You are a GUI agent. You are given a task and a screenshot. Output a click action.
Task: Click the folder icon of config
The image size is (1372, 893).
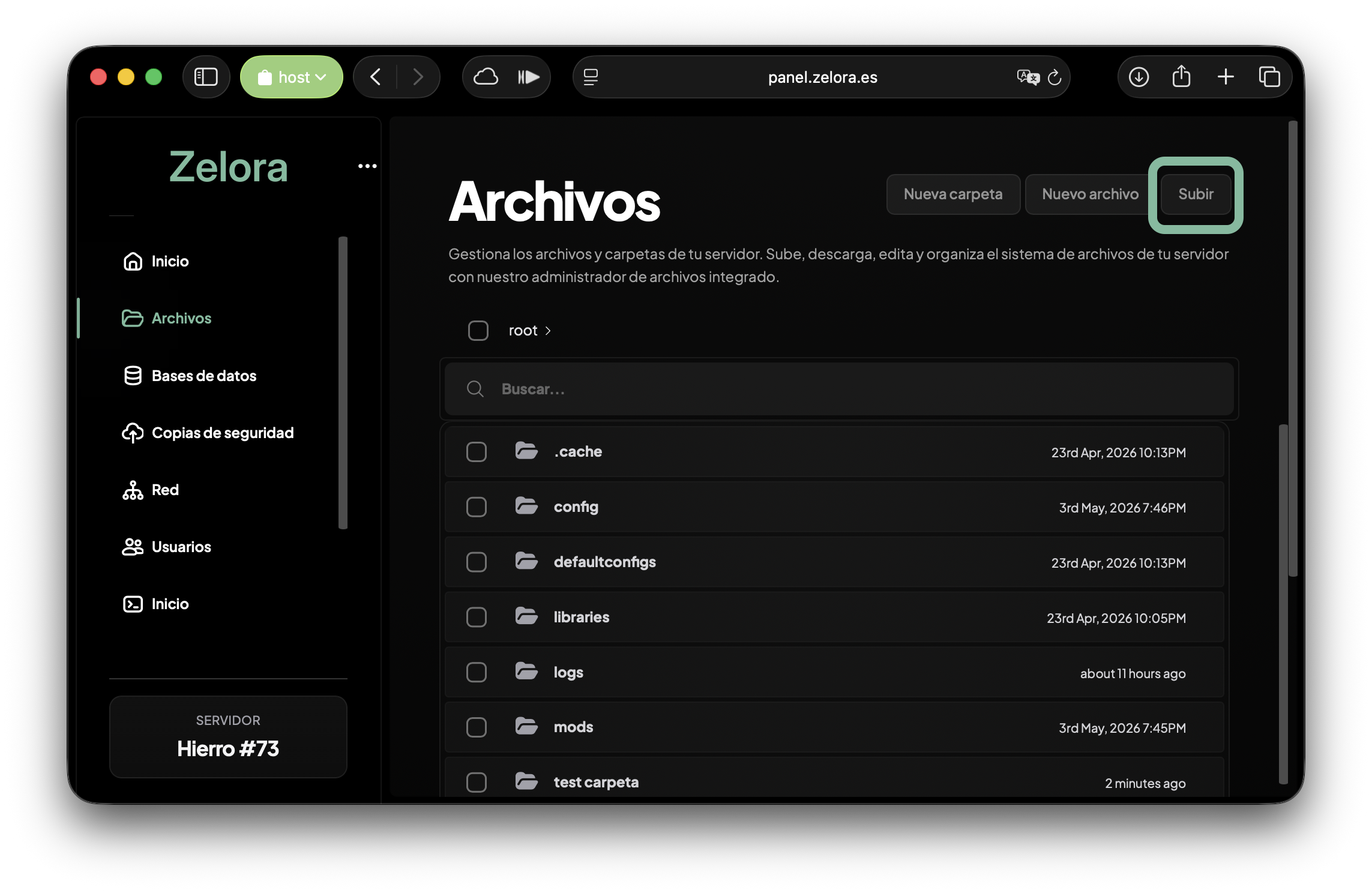click(526, 506)
